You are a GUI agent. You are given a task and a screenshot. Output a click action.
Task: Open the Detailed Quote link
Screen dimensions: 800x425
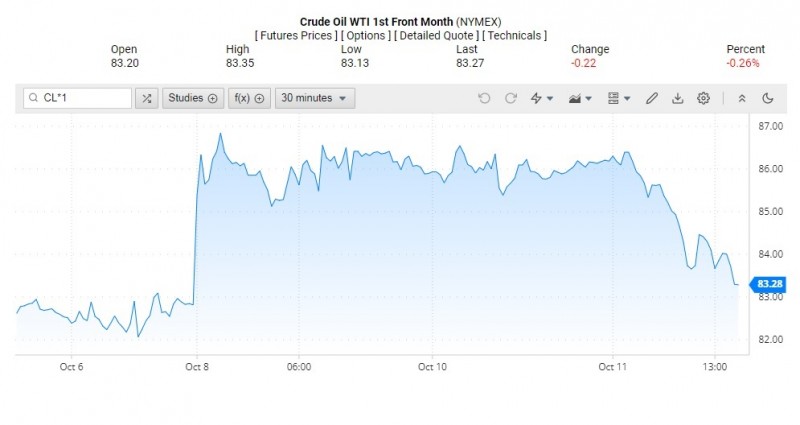tap(438, 36)
